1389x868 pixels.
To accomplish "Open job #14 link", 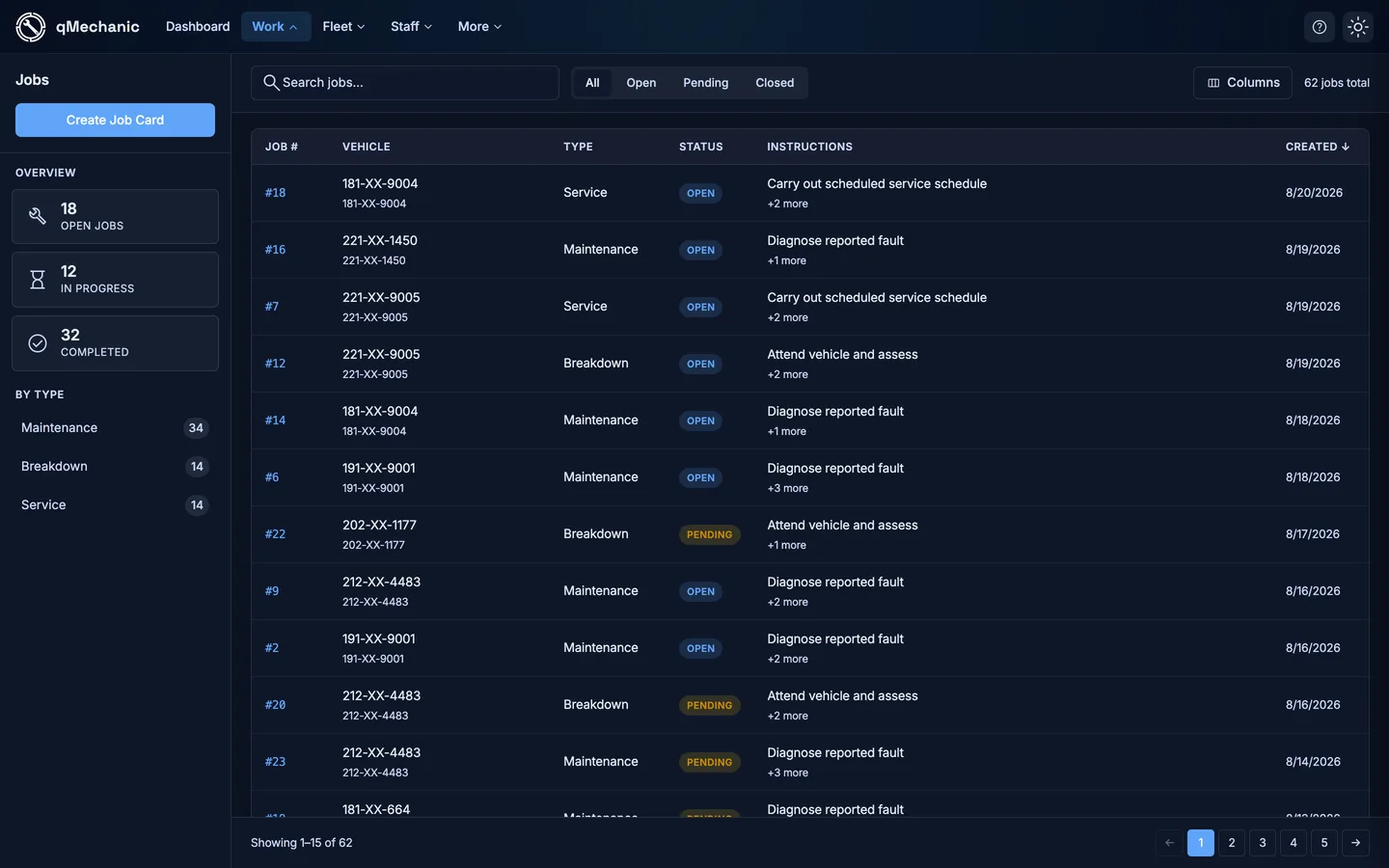I will 275,420.
